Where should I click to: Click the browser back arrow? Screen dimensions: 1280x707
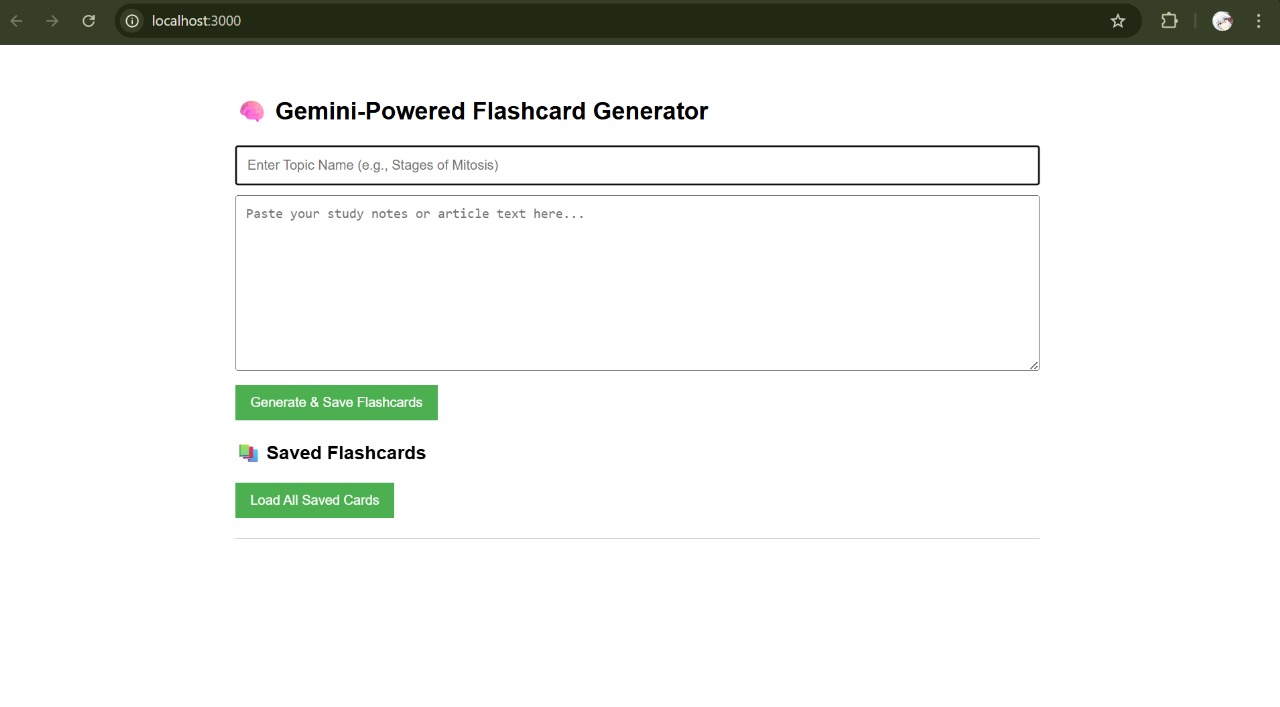click(17, 21)
